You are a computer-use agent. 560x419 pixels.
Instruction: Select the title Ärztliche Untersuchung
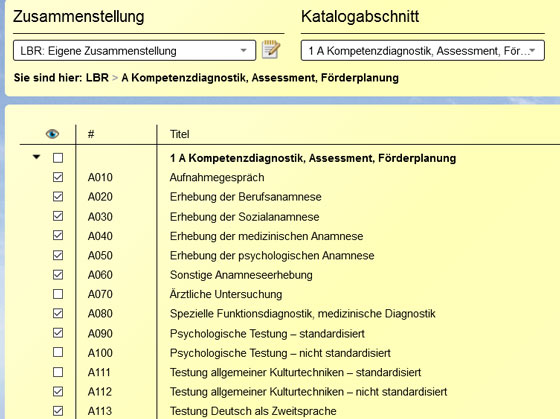pyautogui.click(x=226, y=294)
